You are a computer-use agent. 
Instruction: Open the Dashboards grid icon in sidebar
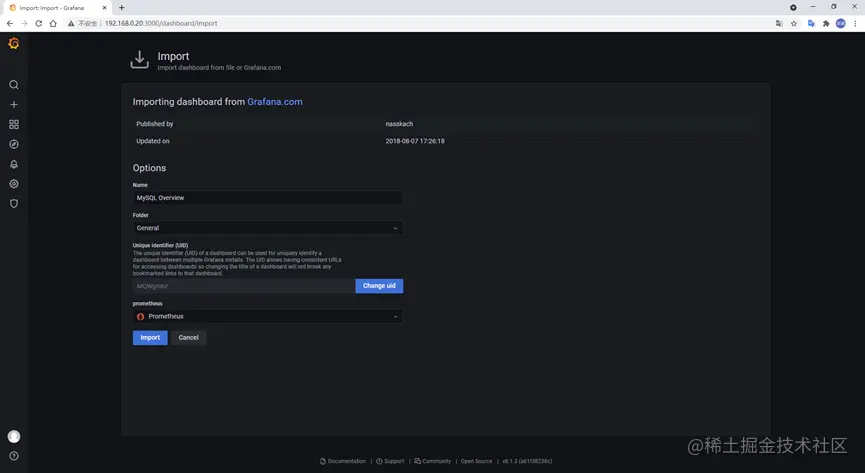(x=14, y=124)
